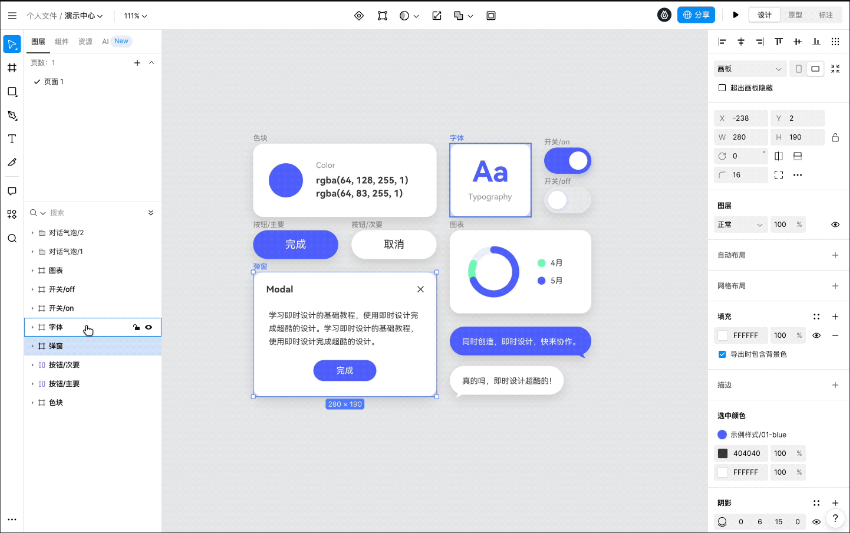Image resolution: width=850 pixels, height=533 pixels.
Task: Collapse all layers with double chevron
Action: tap(151, 213)
